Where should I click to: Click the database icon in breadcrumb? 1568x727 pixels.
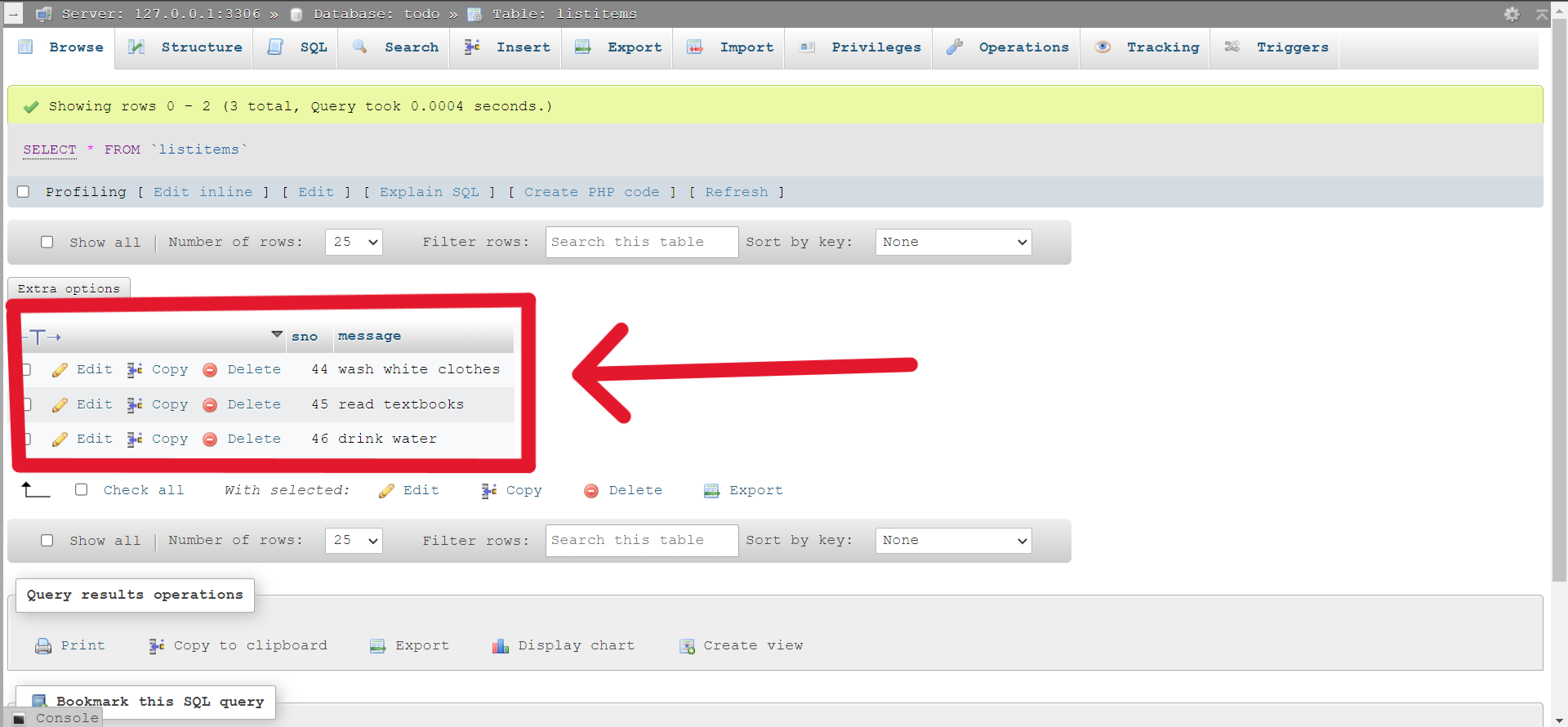(x=296, y=14)
